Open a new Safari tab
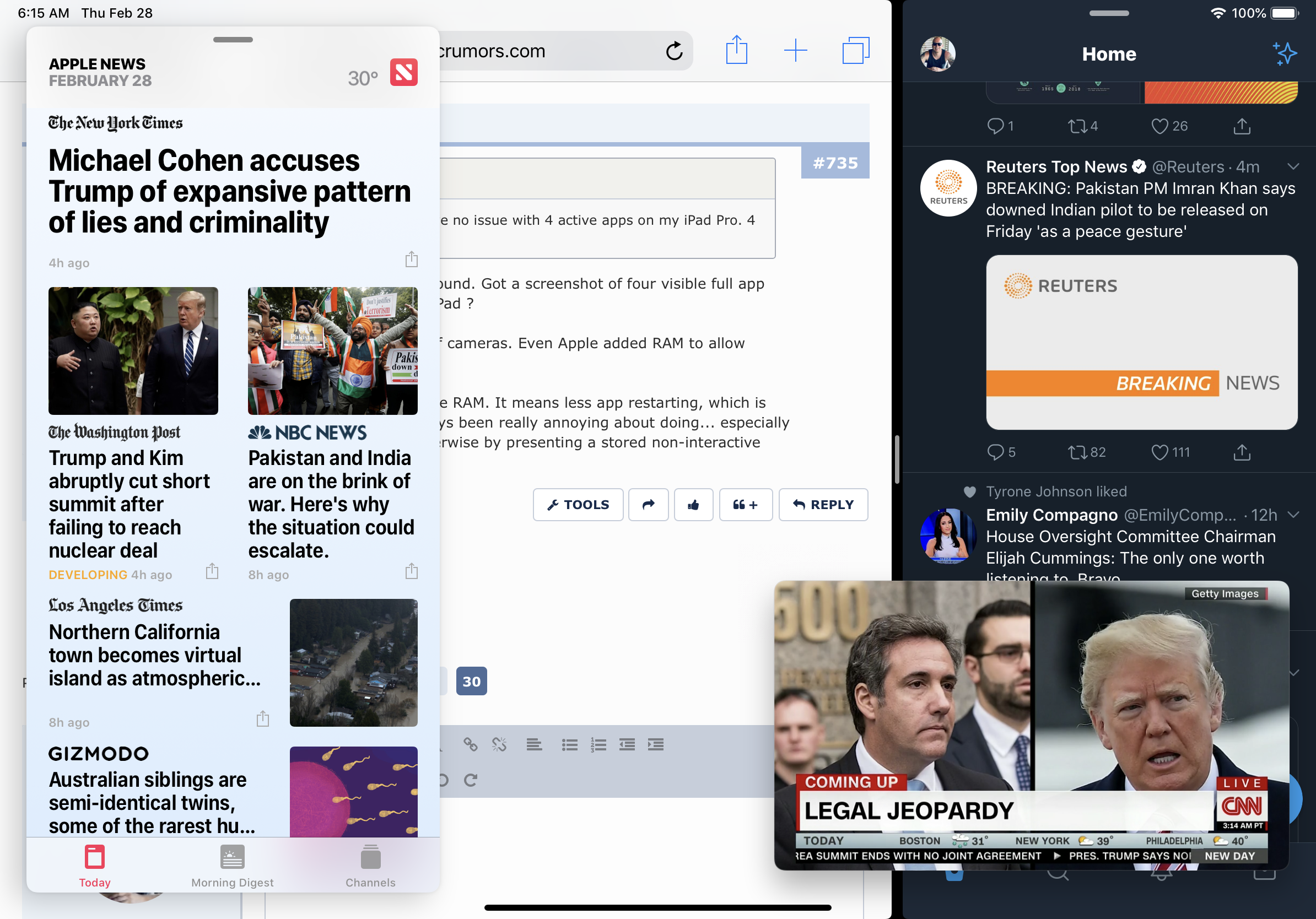Screen dimensions: 1316x919 click(796, 51)
